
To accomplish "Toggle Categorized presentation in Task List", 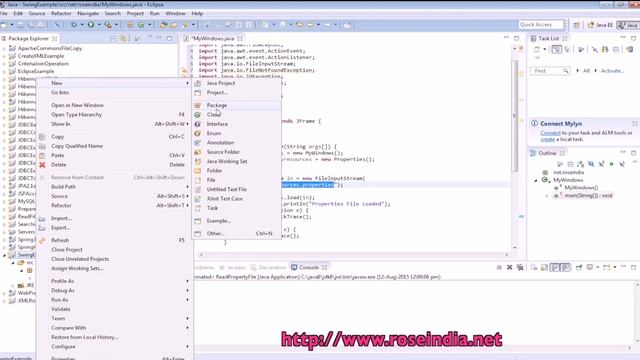I will (556, 49).
